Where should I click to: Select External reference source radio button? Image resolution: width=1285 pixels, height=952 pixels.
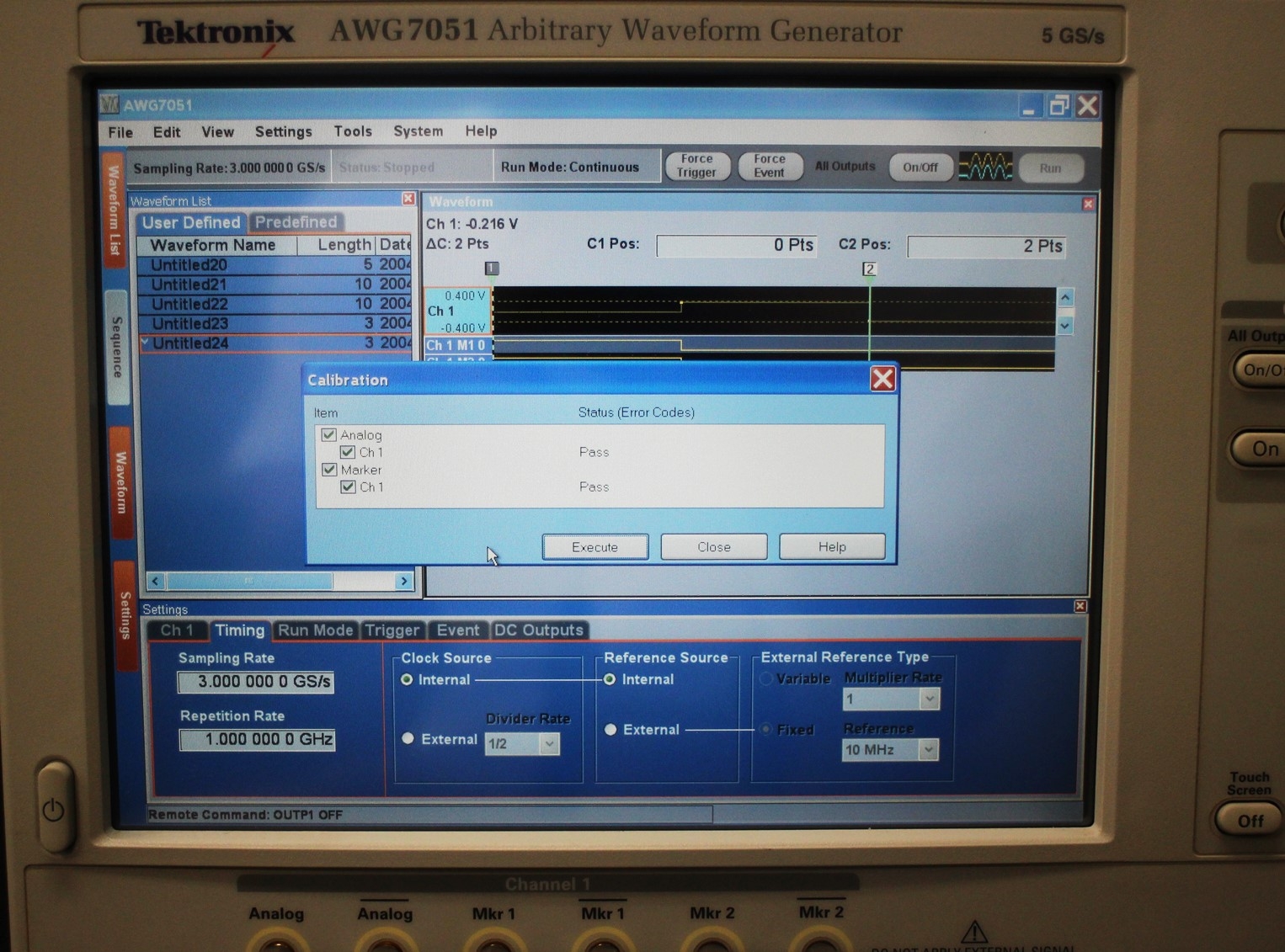(611, 730)
